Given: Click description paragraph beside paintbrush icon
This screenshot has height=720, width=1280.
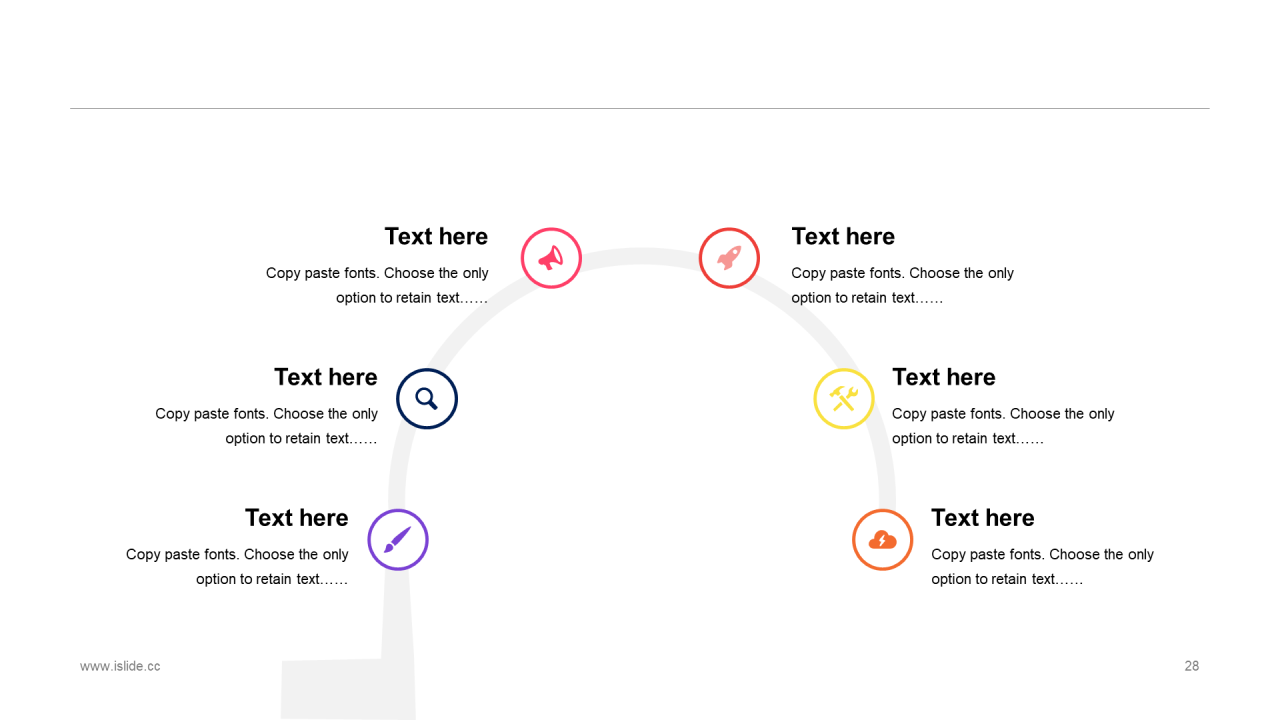Looking at the screenshot, I should pos(237,567).
